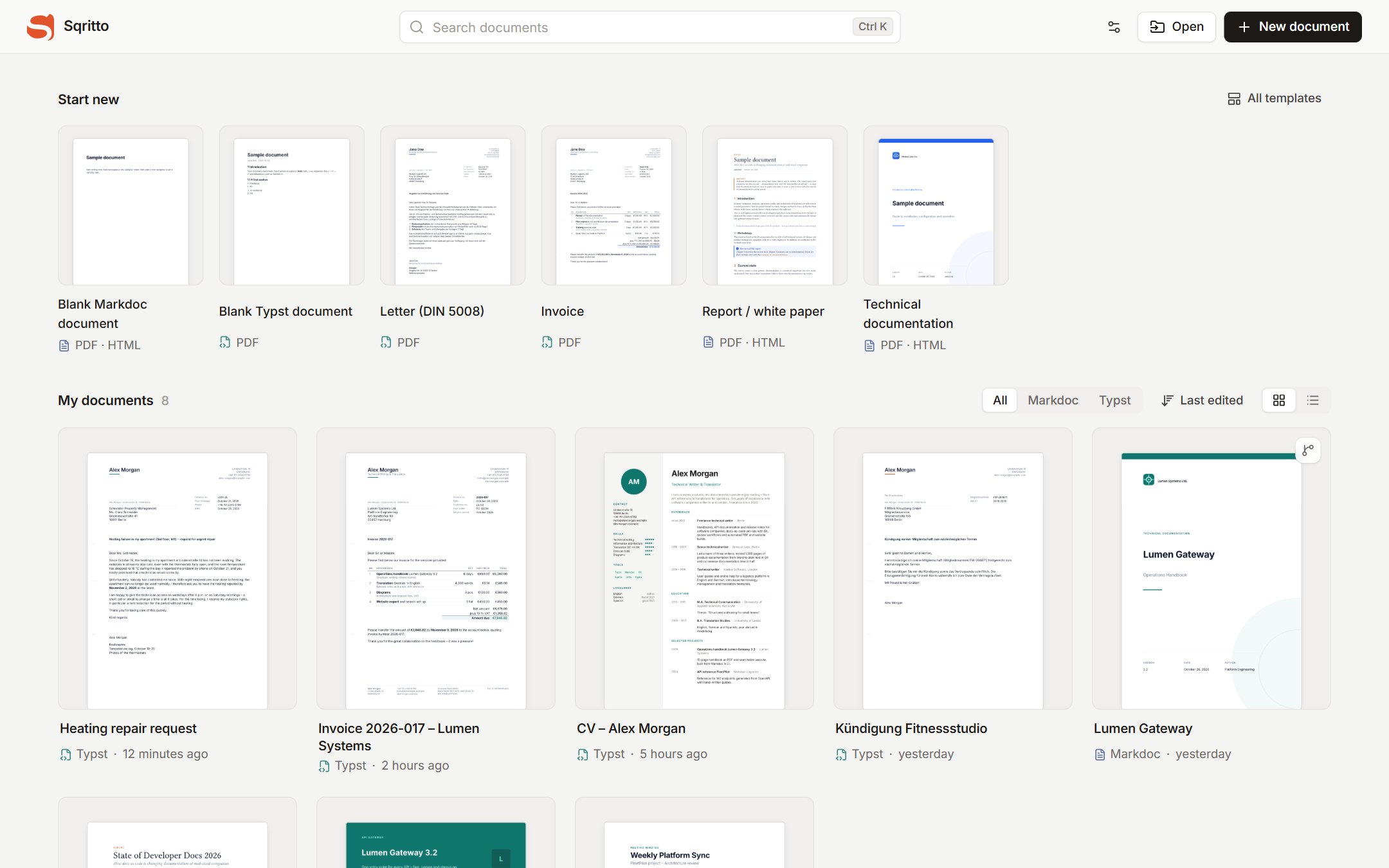1389x868 pixels.
Task: Open the Kündigung Fitnessstudio document
Action: click(953, 569)
